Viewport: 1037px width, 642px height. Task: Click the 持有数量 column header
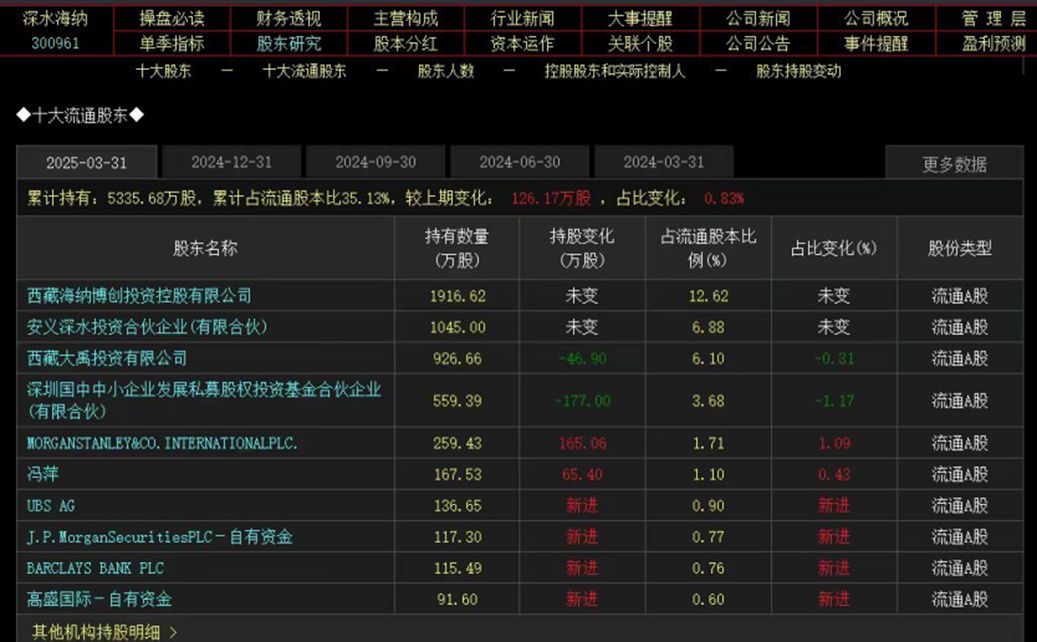pyautogui.click(x=457, y=248)
